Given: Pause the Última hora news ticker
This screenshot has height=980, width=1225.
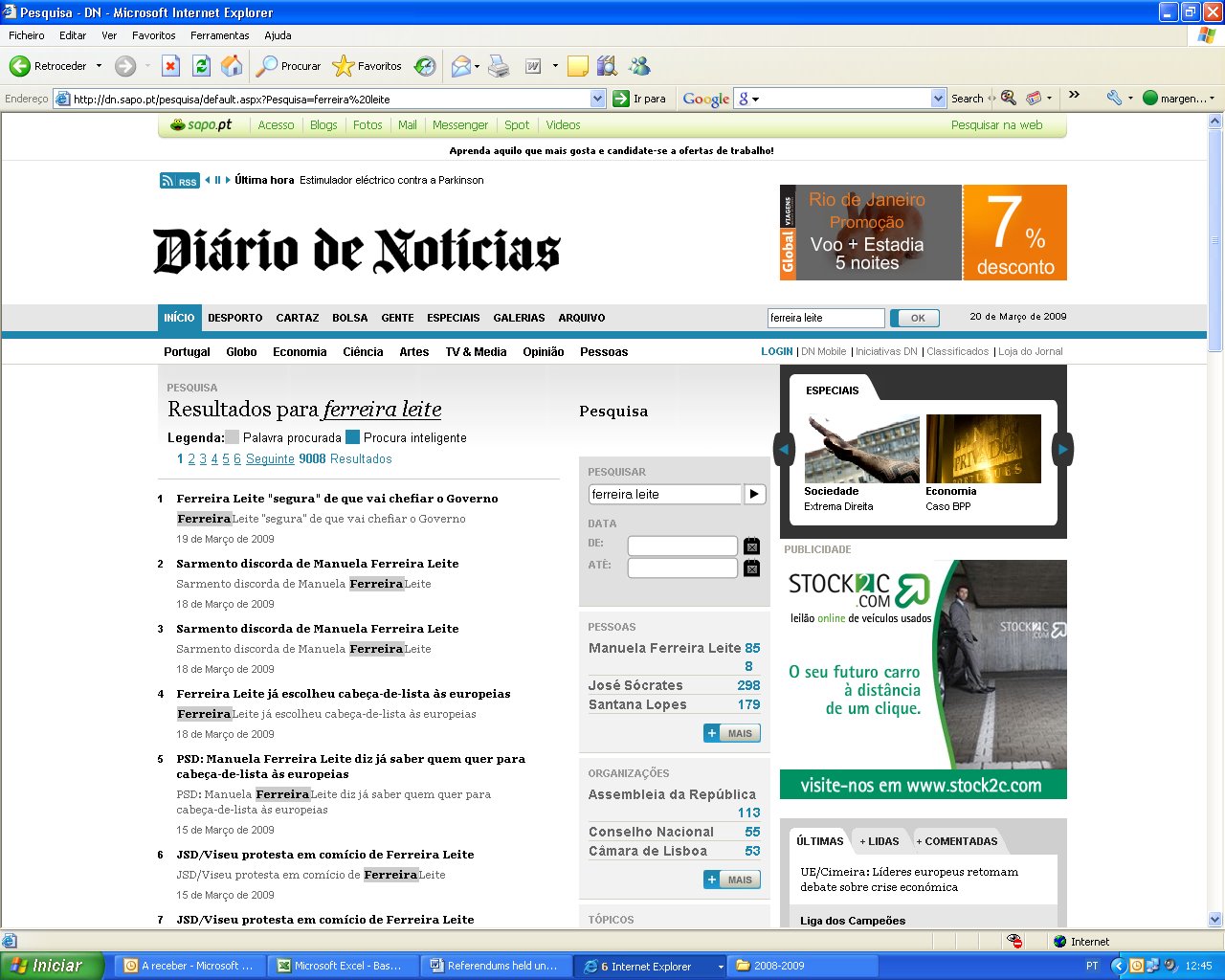Looking at the screenshot, I should point(218,180).
